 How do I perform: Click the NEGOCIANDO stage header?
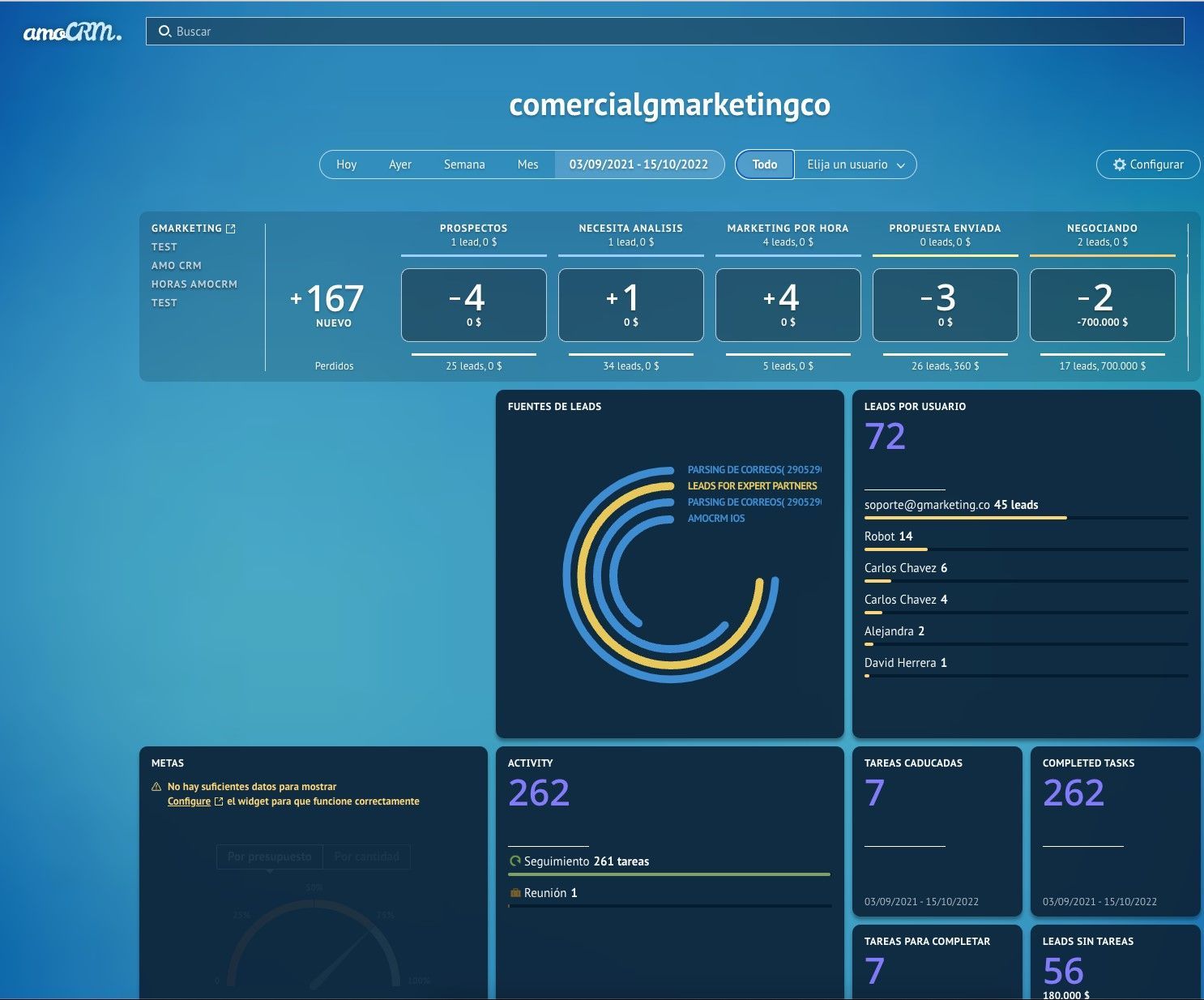click(x=1103, y=229)
